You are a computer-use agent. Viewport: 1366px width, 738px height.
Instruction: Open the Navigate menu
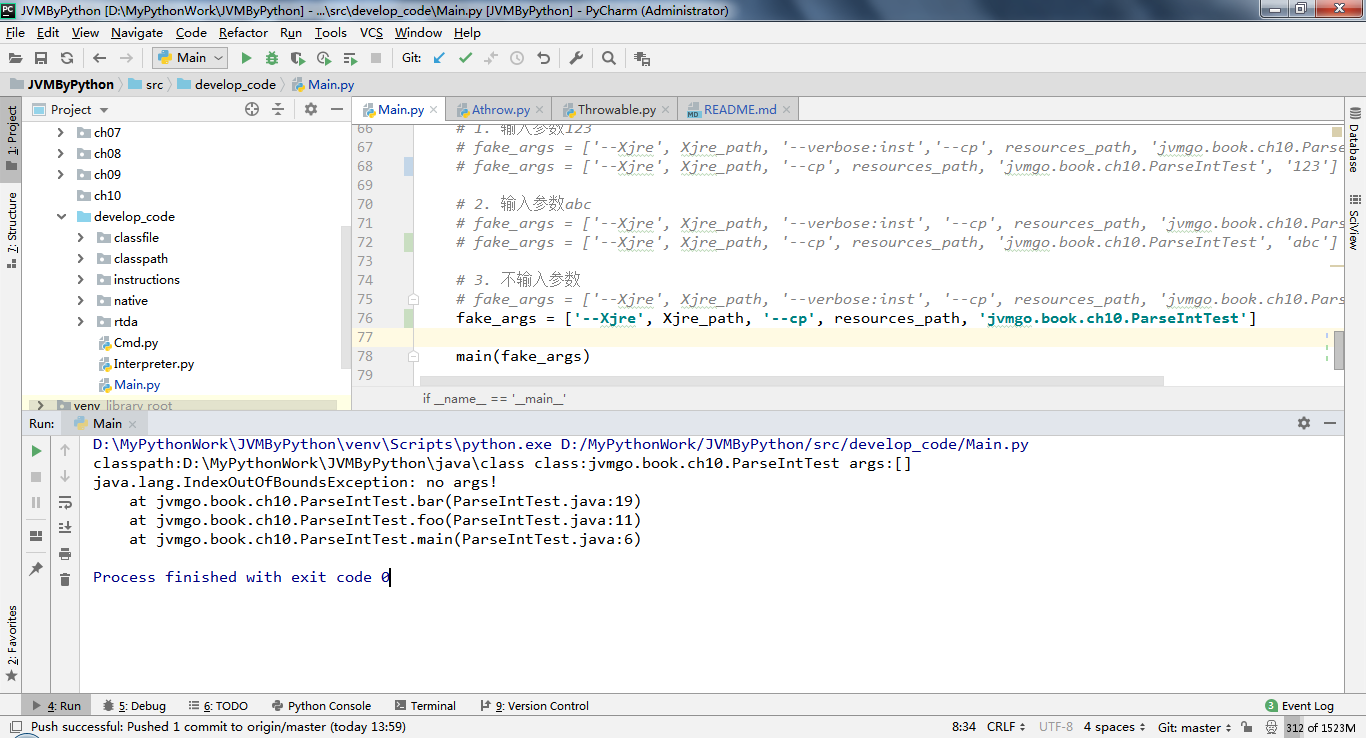137,32
